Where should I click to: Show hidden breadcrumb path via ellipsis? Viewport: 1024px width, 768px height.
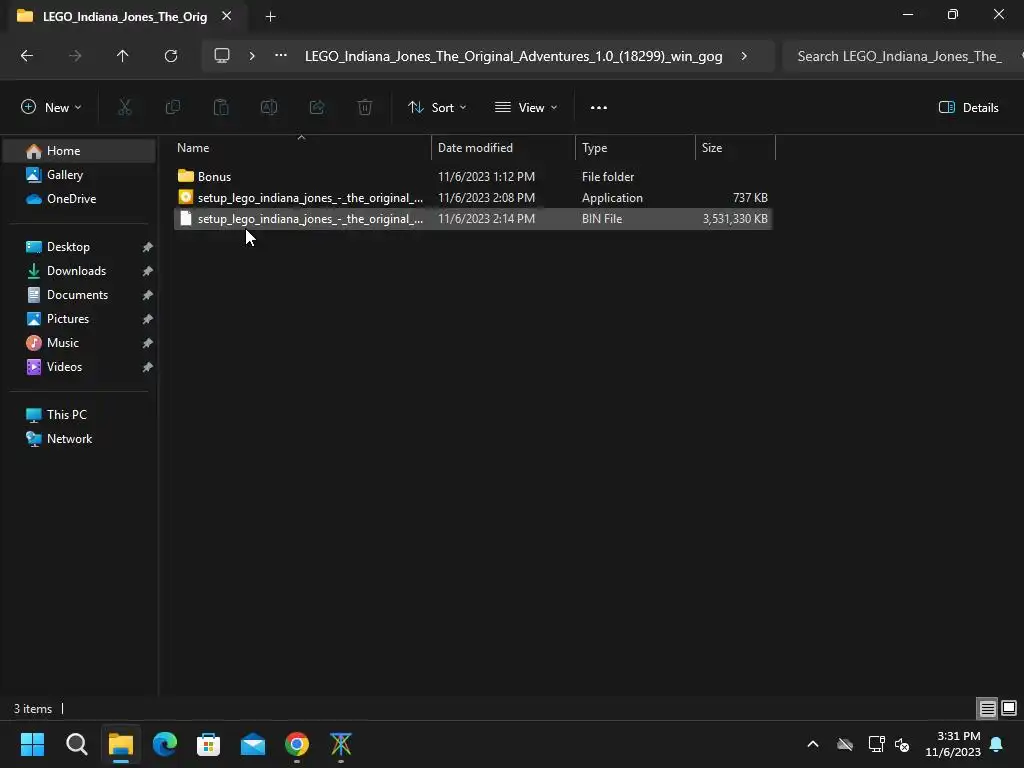point(281,56)
